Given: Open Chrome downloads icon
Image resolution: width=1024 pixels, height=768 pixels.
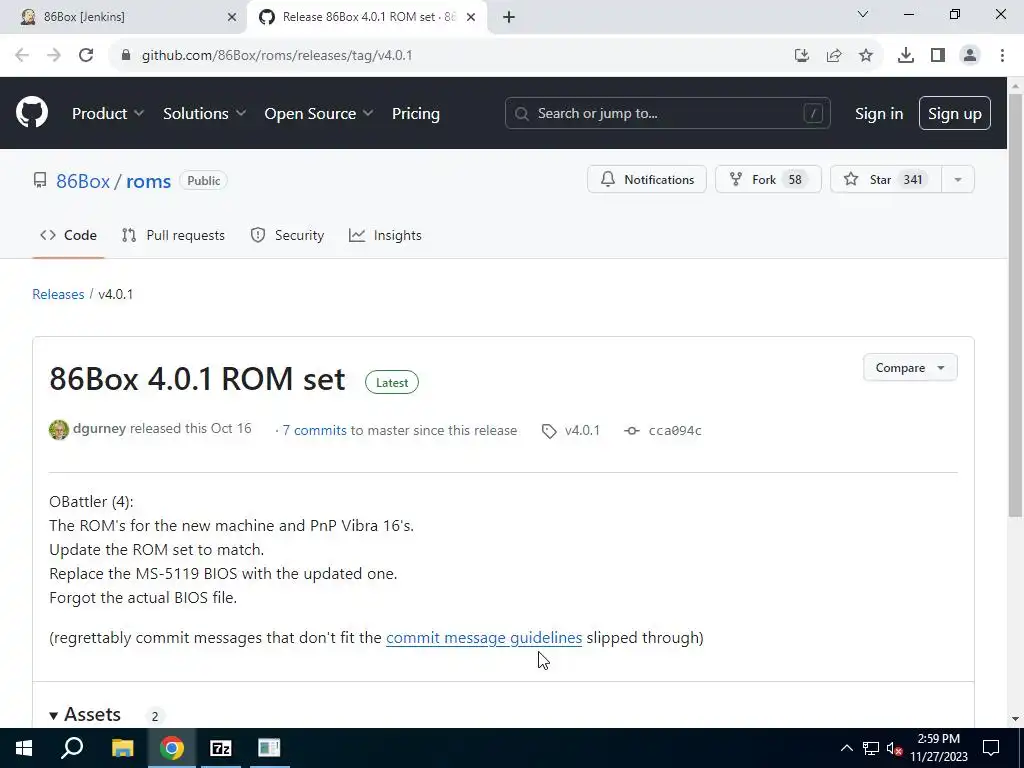Looking at the screenshot, I should pos(906,56).
